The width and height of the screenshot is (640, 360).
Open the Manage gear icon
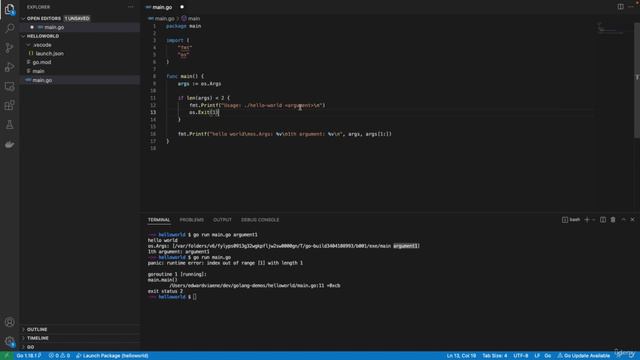coord(9,341)
